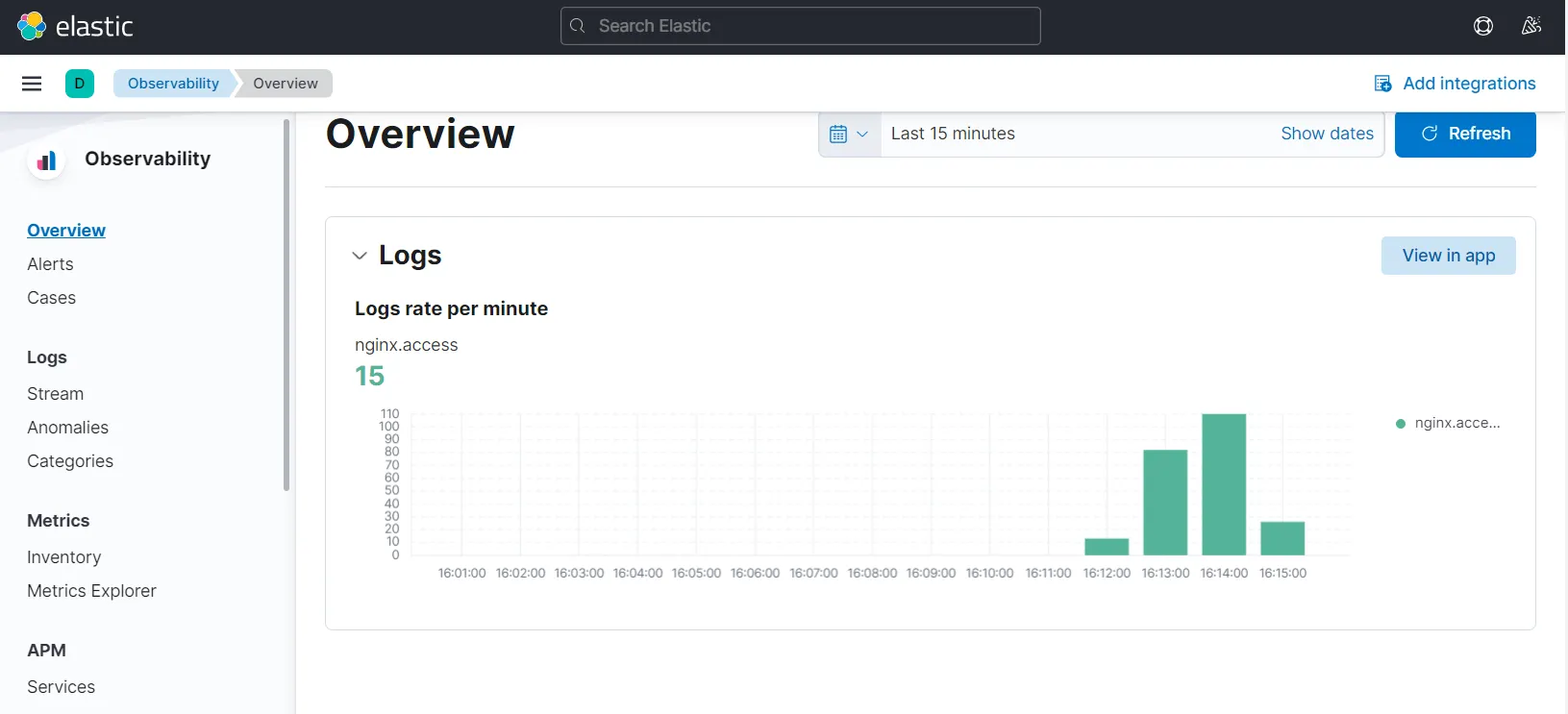Click the Elastic logo

coord(75,26)
